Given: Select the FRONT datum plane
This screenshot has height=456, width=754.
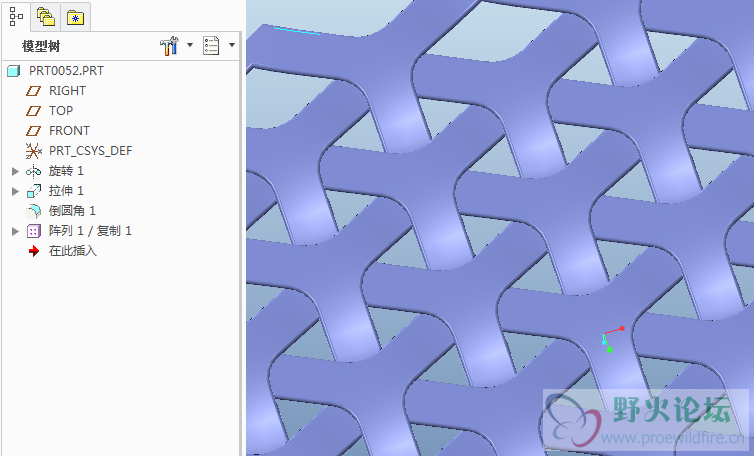Looking at the screenshot, I should click(69, 131).
